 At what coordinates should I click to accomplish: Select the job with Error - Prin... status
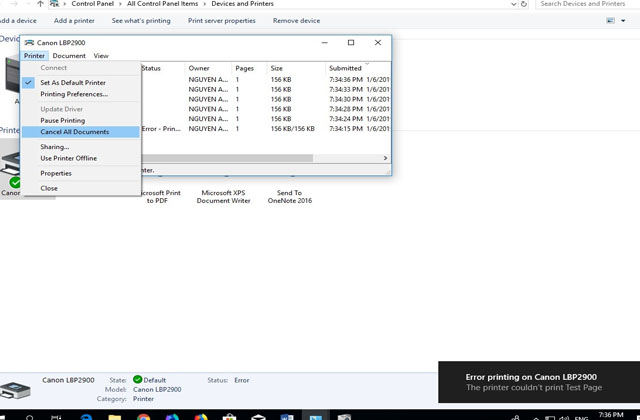pyautogui.click(x=265, y=129)
